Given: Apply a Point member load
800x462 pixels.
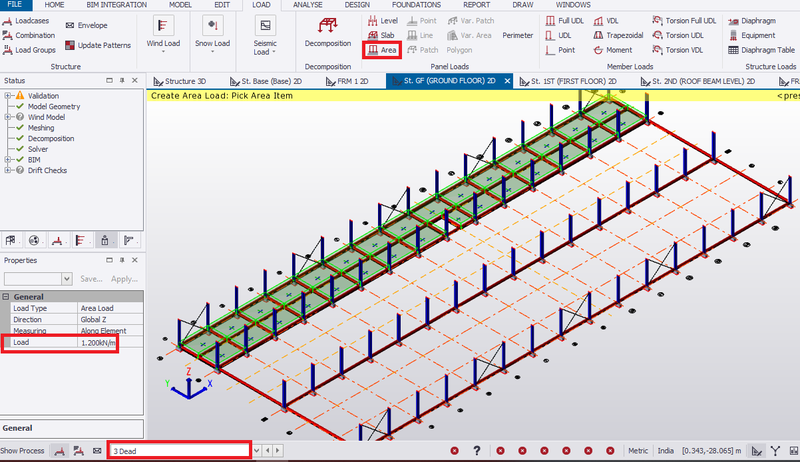Looking at the screenshot, I should click(560, 50).
